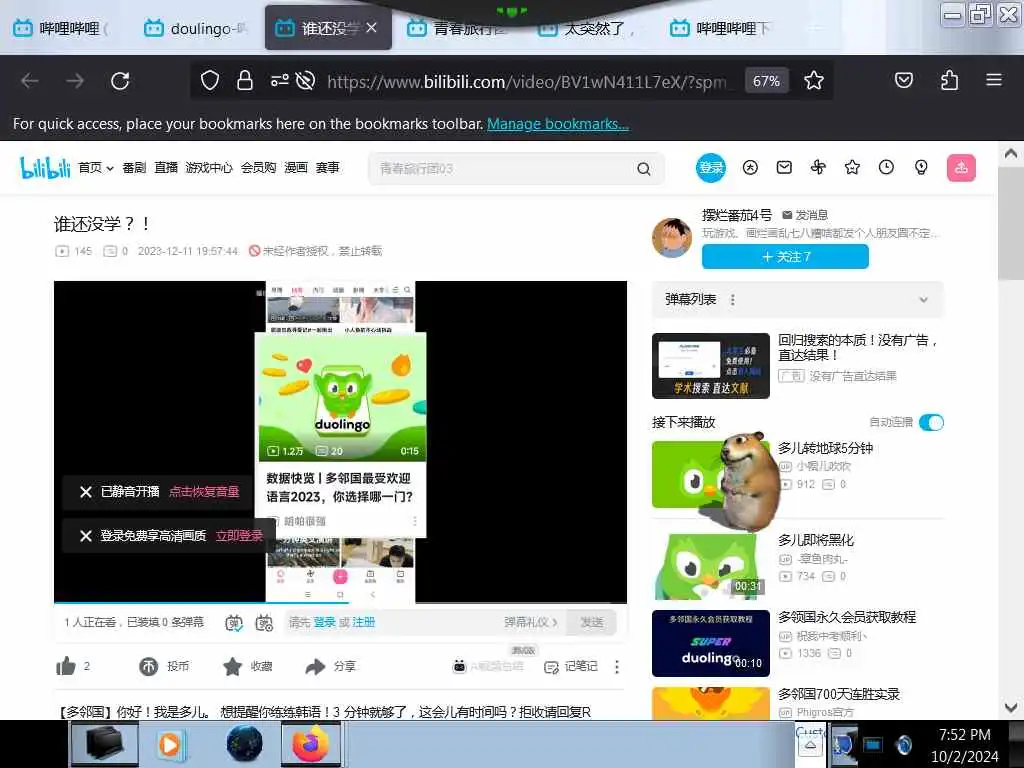The width and height of the screenshot is (1024, 768).
Task: Open 会员购 in the navigation
Action: pyautogui.click(x=258, y=168)
